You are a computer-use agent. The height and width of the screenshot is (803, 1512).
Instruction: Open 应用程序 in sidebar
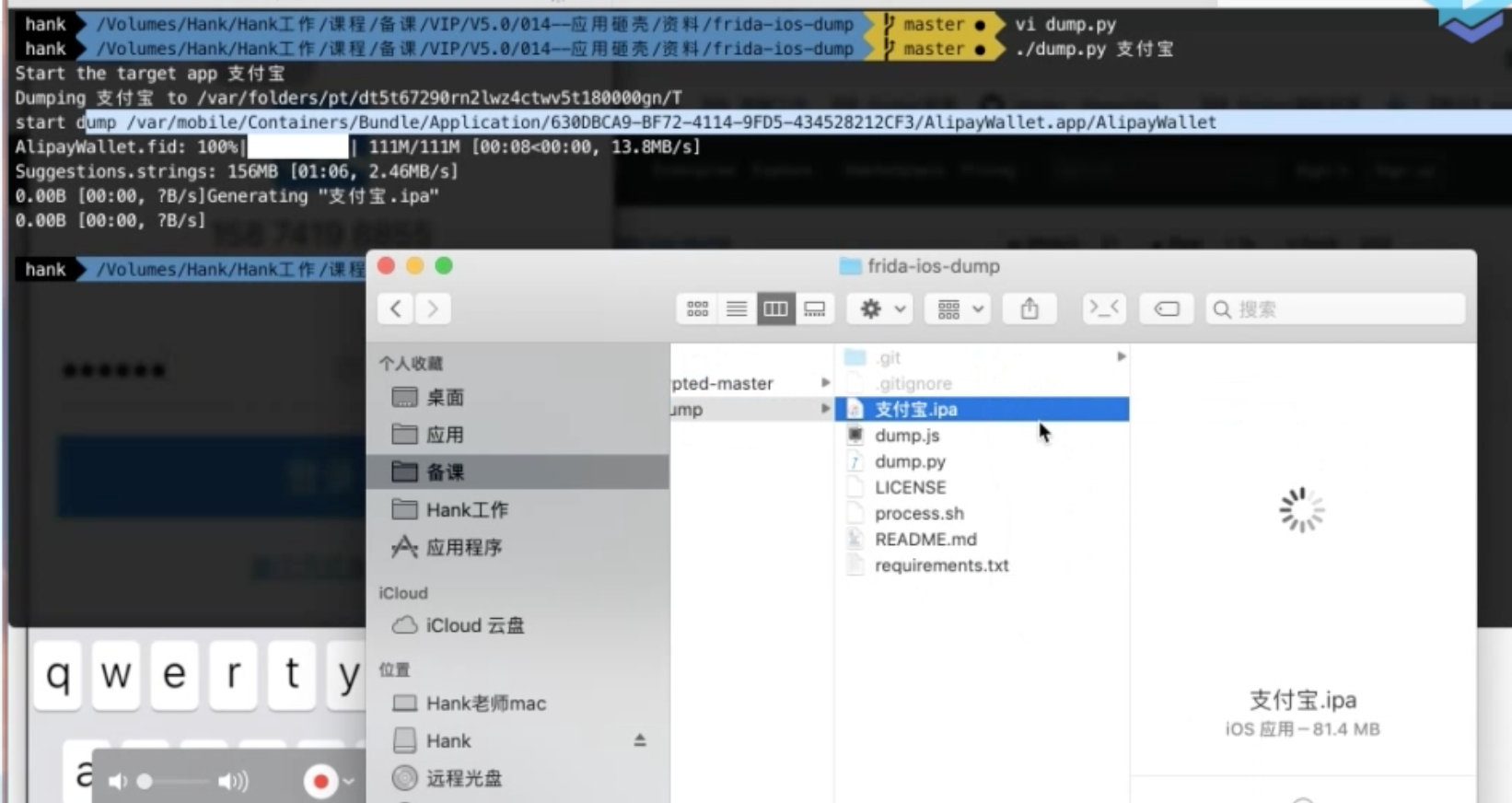tap(518, 547)
